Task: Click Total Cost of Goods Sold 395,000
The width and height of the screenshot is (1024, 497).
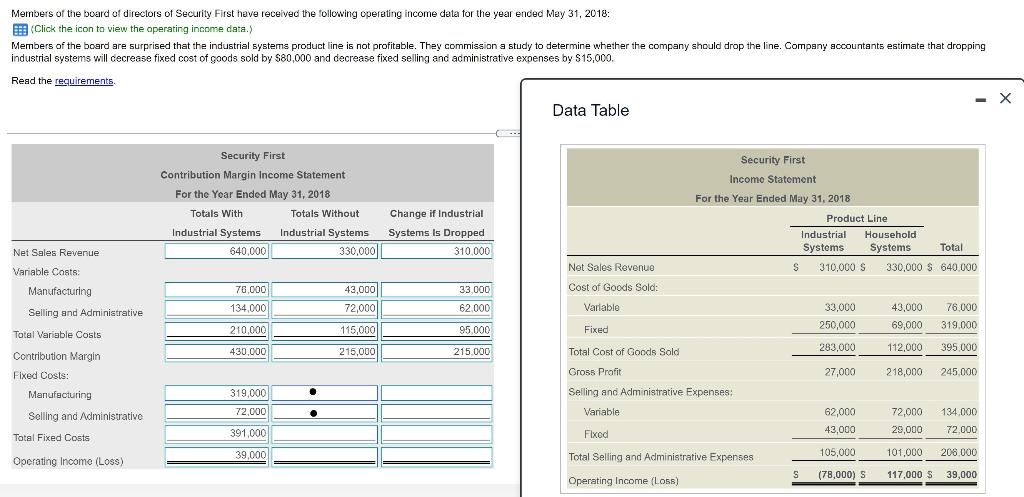Action: click(959, 347)
